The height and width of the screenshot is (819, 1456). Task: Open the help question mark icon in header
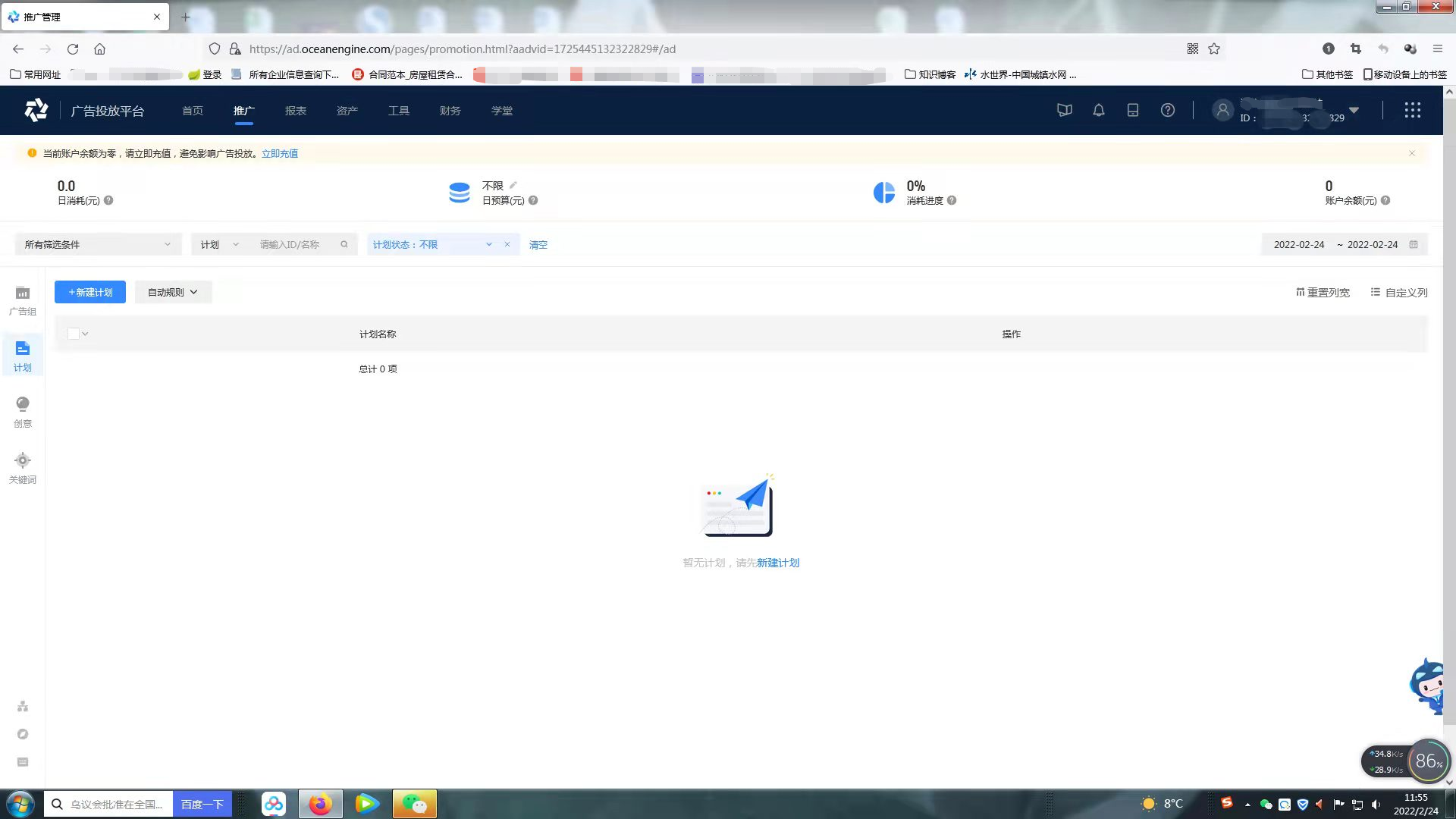pyautogui.click(x=1168, y=111)
